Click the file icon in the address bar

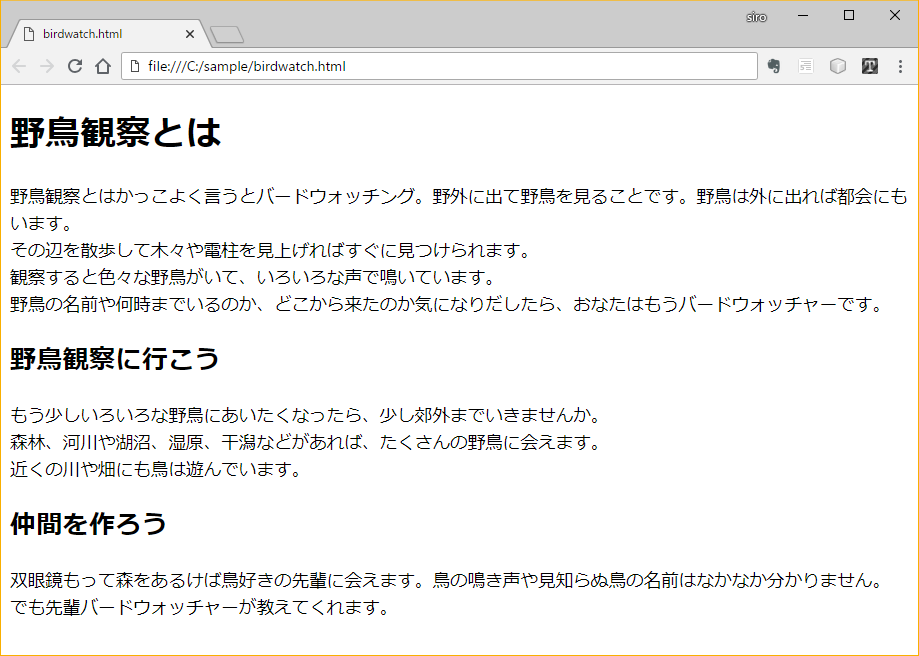point(135,66)
